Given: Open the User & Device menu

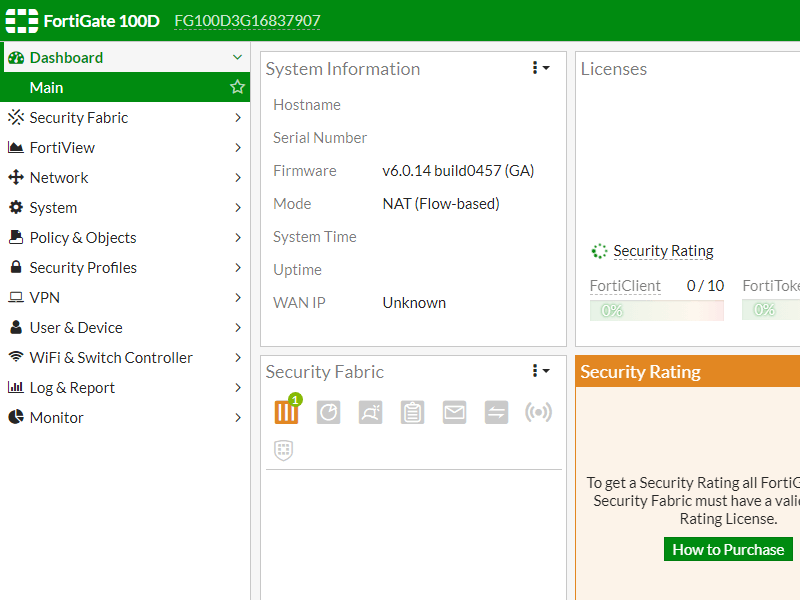Looking at the screenshot, I should tap(125, 327).
